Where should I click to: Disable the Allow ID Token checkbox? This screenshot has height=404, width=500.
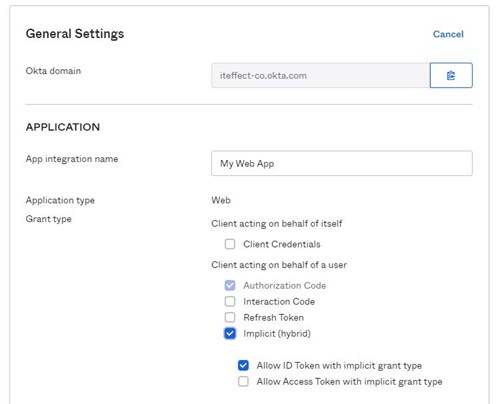point(243,365)
